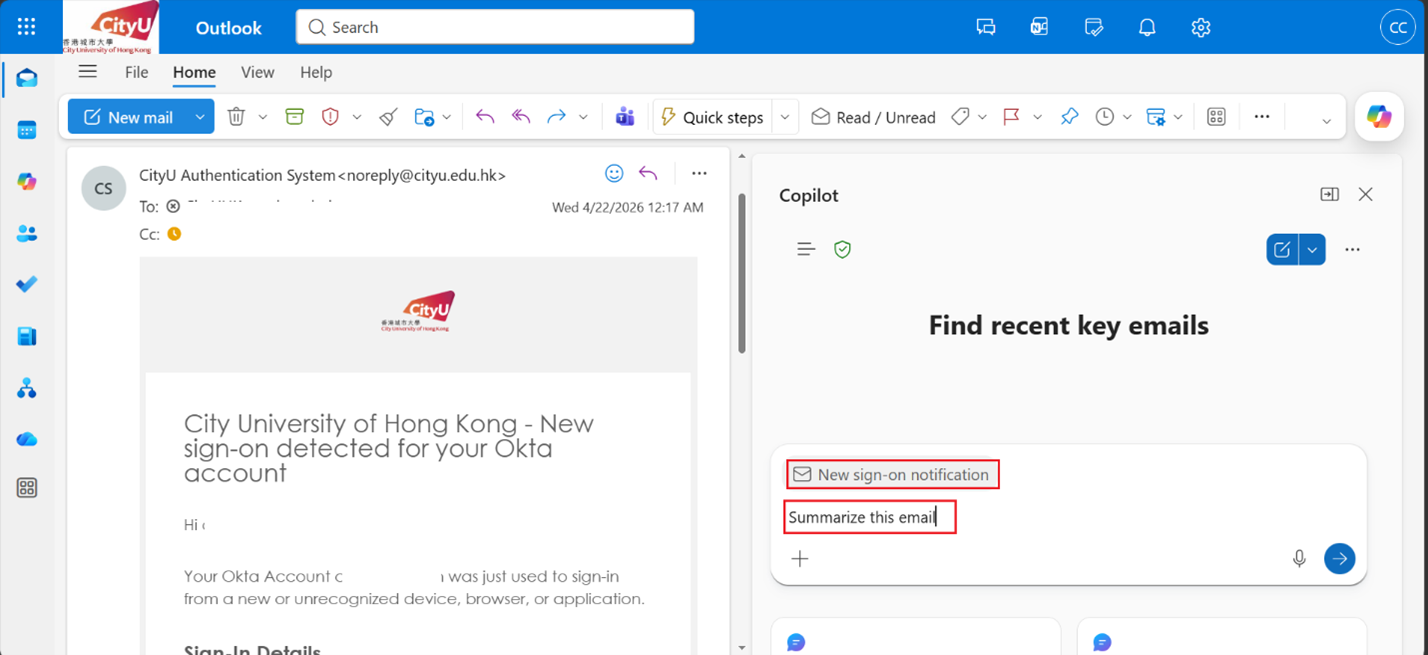Open Calendar from the left sidebar
The width and height of the screenshot is (1428, 655).
point(27,130)
